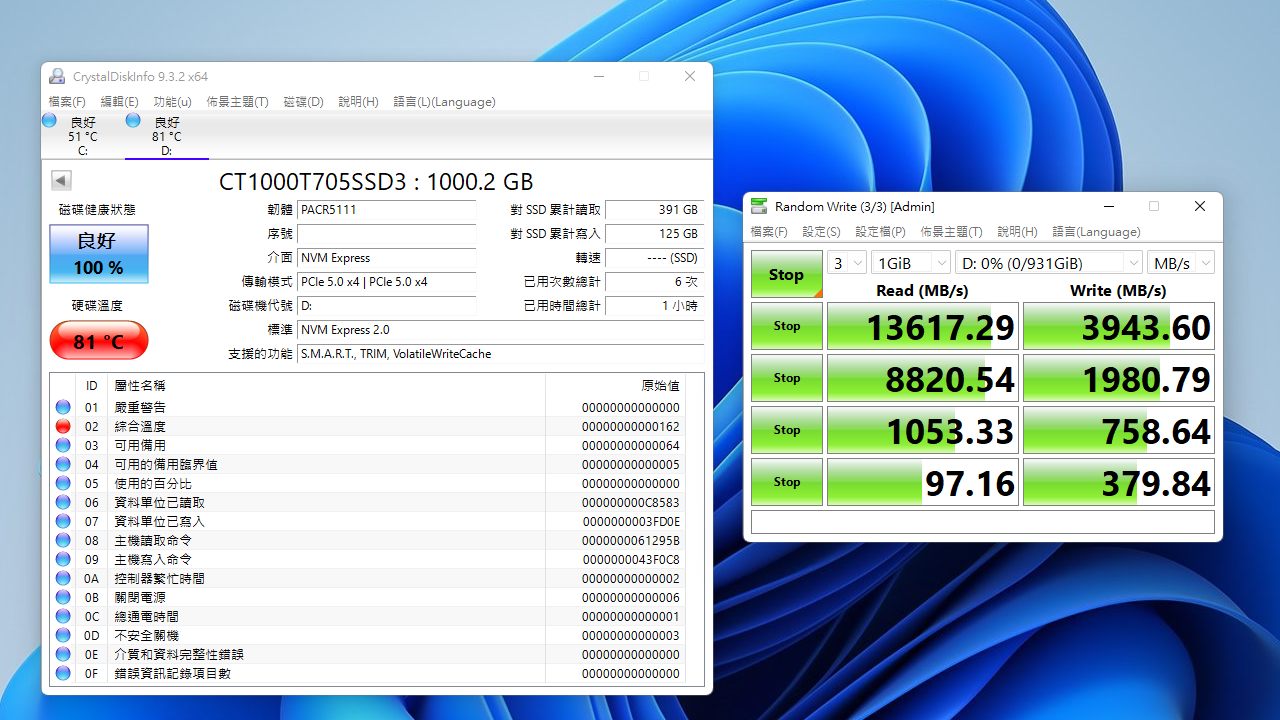Click the 良好 100 % health status button
The width and height of the screenshot is (1280, 720).
pyautogui.click(x=99, y=254)
